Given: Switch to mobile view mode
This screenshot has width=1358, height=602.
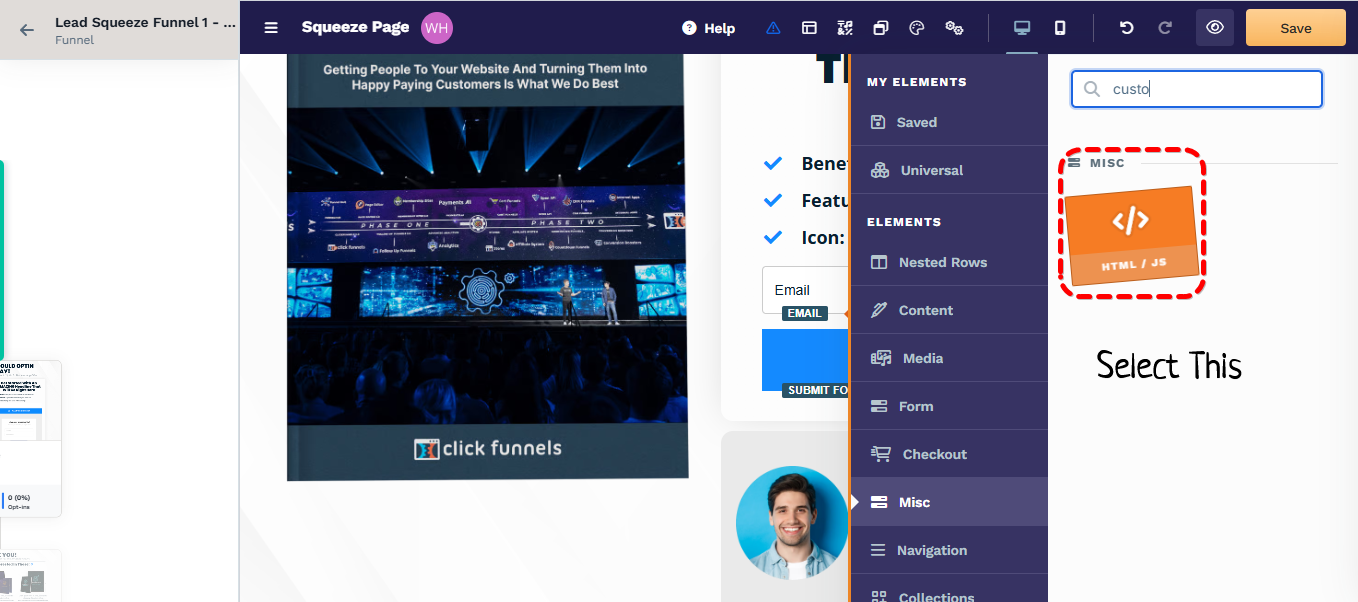Looking at the screenshot, I should pos(1060,28).
